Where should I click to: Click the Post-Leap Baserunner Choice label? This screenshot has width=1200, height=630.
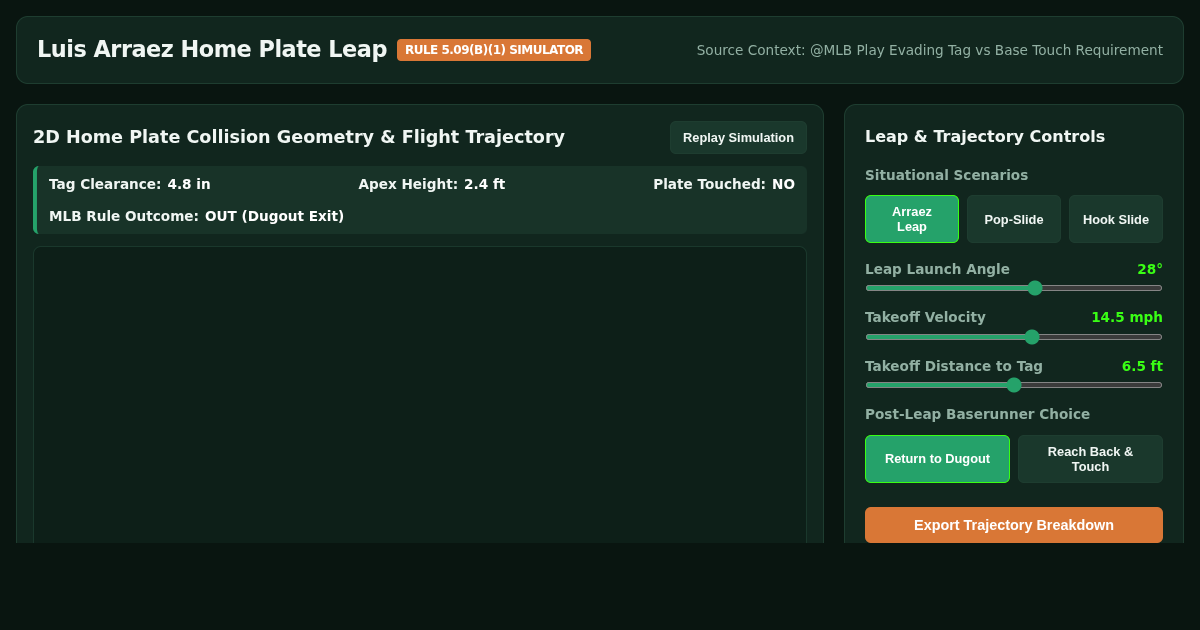977,414
